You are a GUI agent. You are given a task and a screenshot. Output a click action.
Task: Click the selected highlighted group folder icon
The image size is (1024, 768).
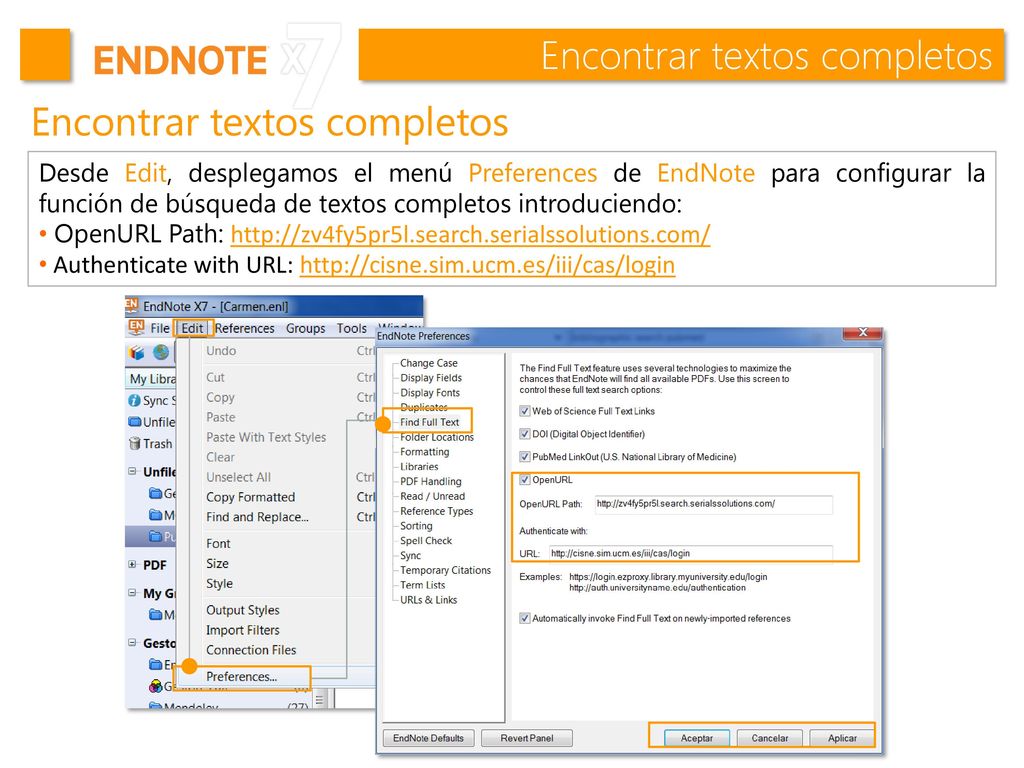pos(155,536)
